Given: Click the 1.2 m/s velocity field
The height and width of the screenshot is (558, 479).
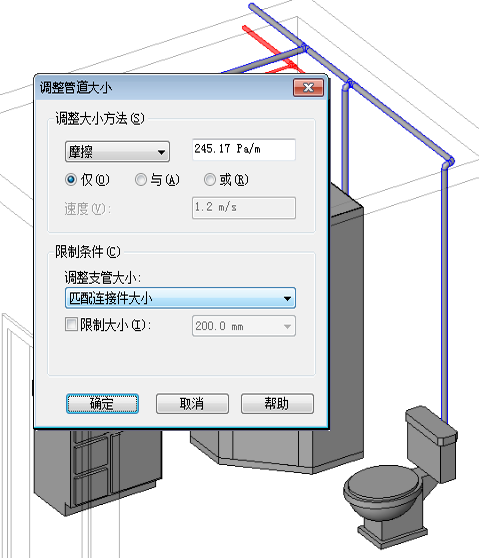Looking at the screenshot, I should click(244, 208).
